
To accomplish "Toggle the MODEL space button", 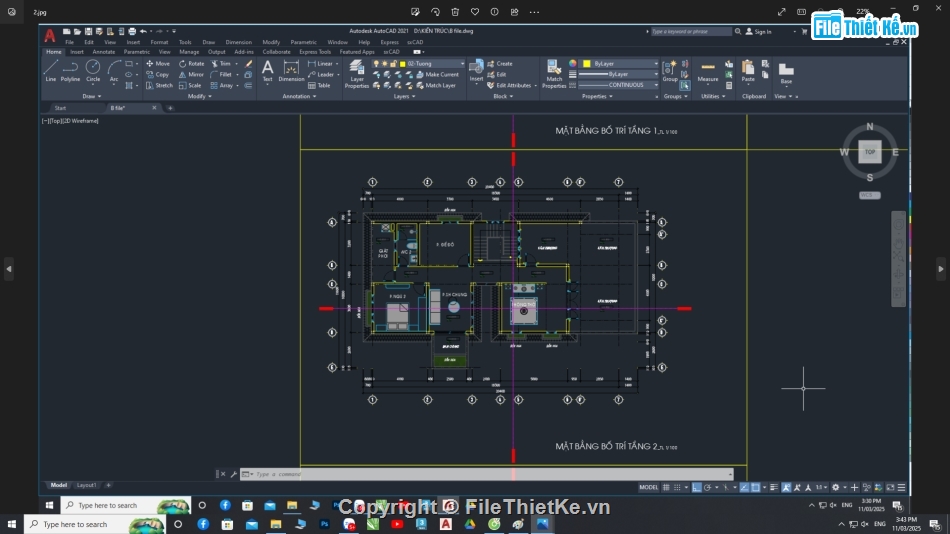I will [x=648, y=487].
